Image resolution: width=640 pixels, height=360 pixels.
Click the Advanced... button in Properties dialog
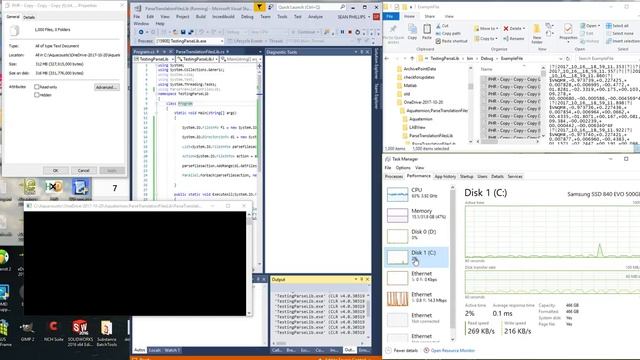(x=107, y=87)
